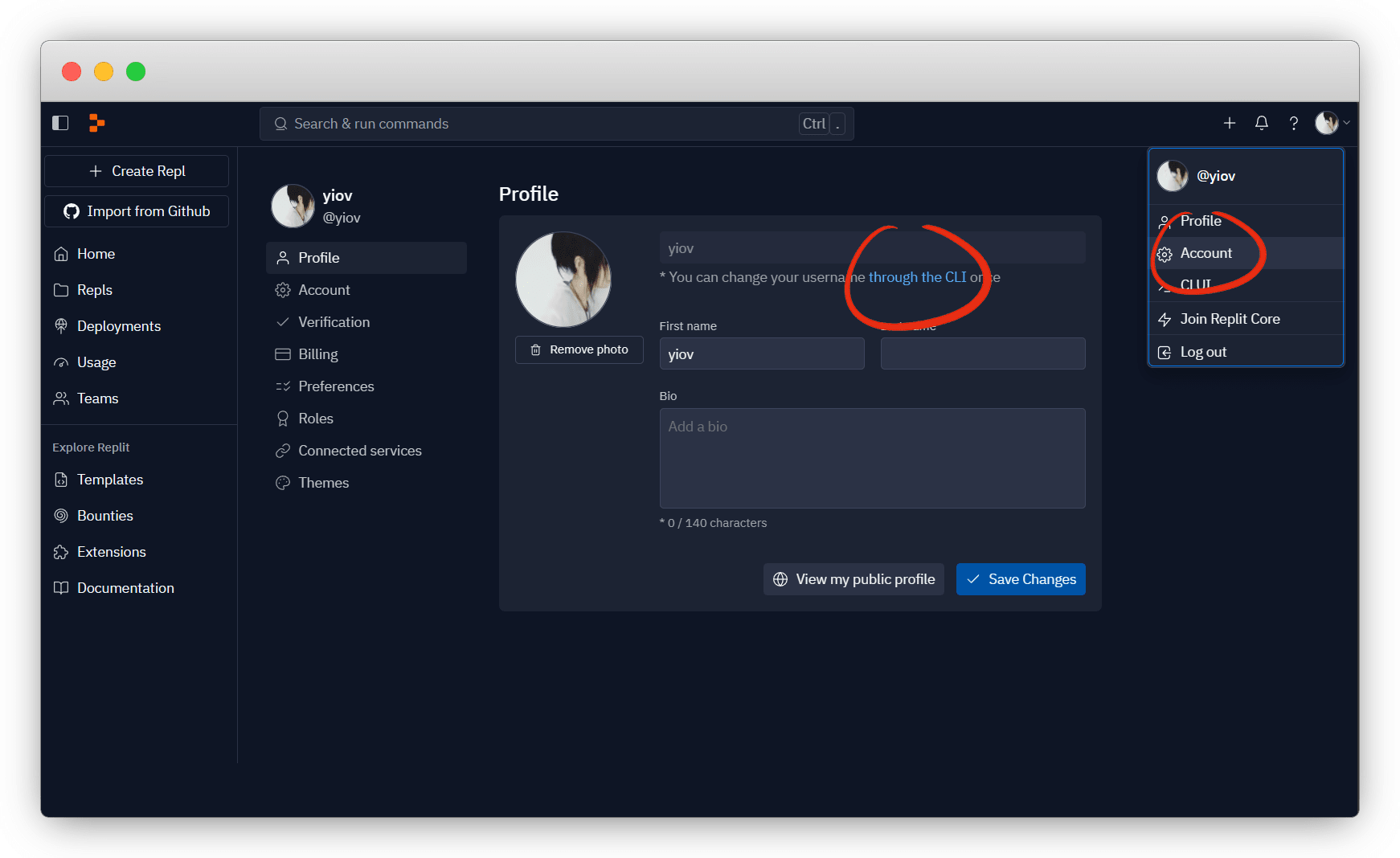Choose Log out from user menu
The height and width of the screenshot is (858, 1400).
tap(1202, 352)
